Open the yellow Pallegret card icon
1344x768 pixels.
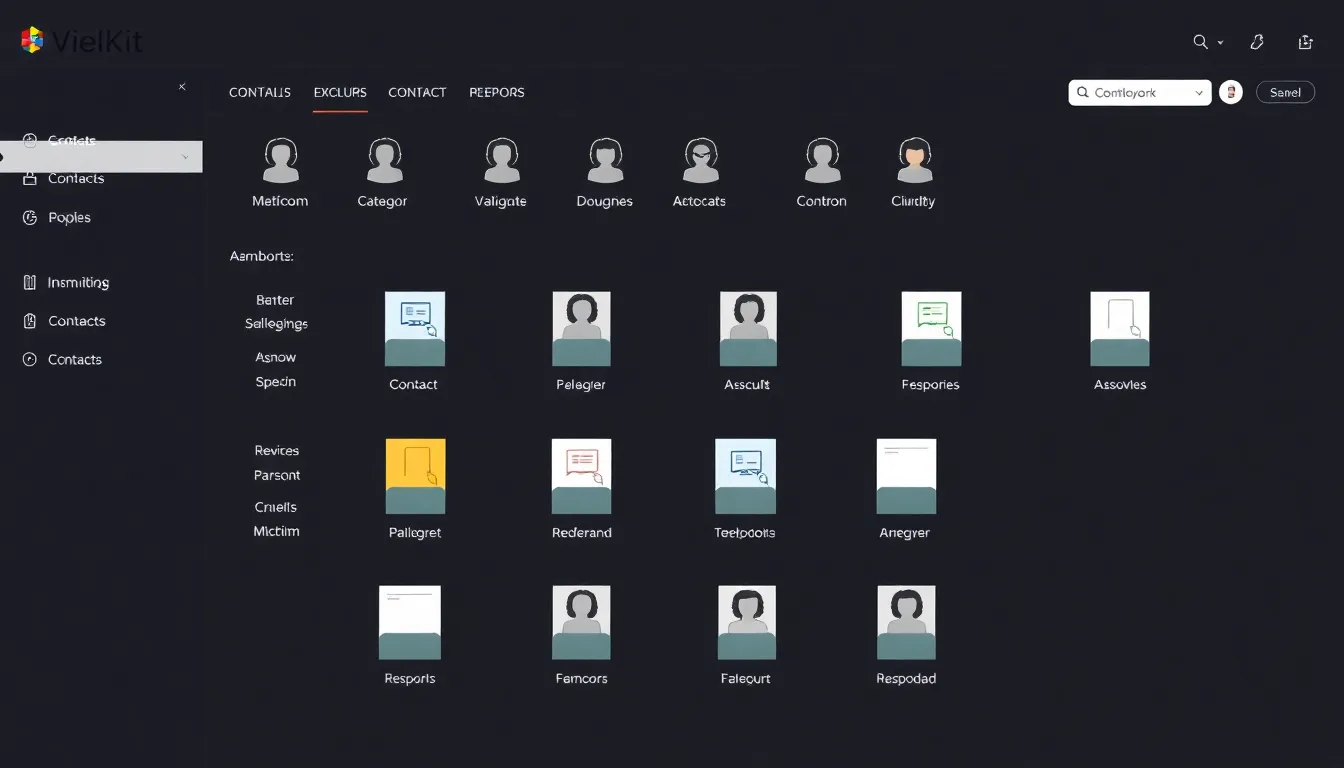(x=415, y=476)
